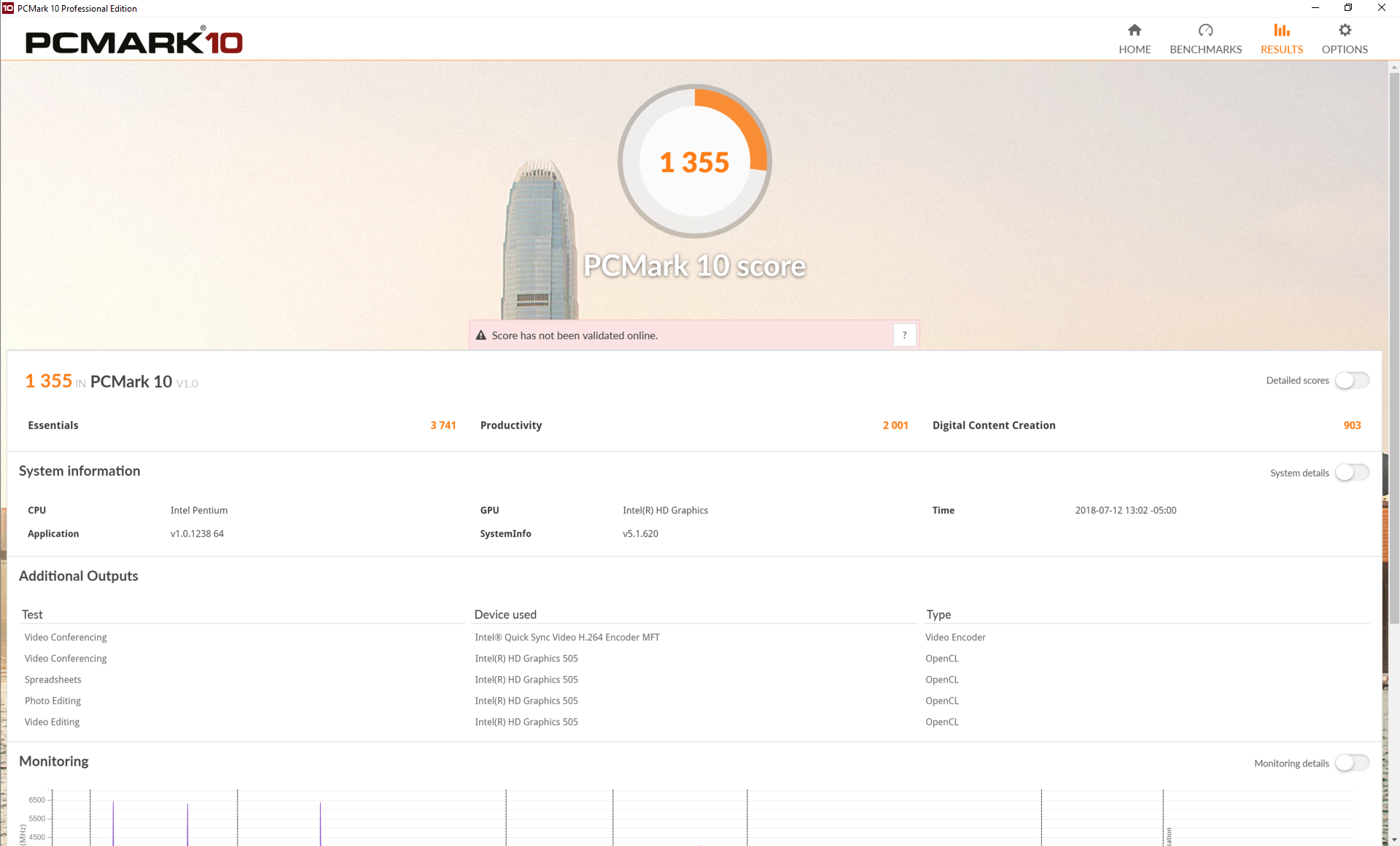This screenshot has height=846, width=1400.
Task: Click the warning triangle icon
Action: (481, 335)
